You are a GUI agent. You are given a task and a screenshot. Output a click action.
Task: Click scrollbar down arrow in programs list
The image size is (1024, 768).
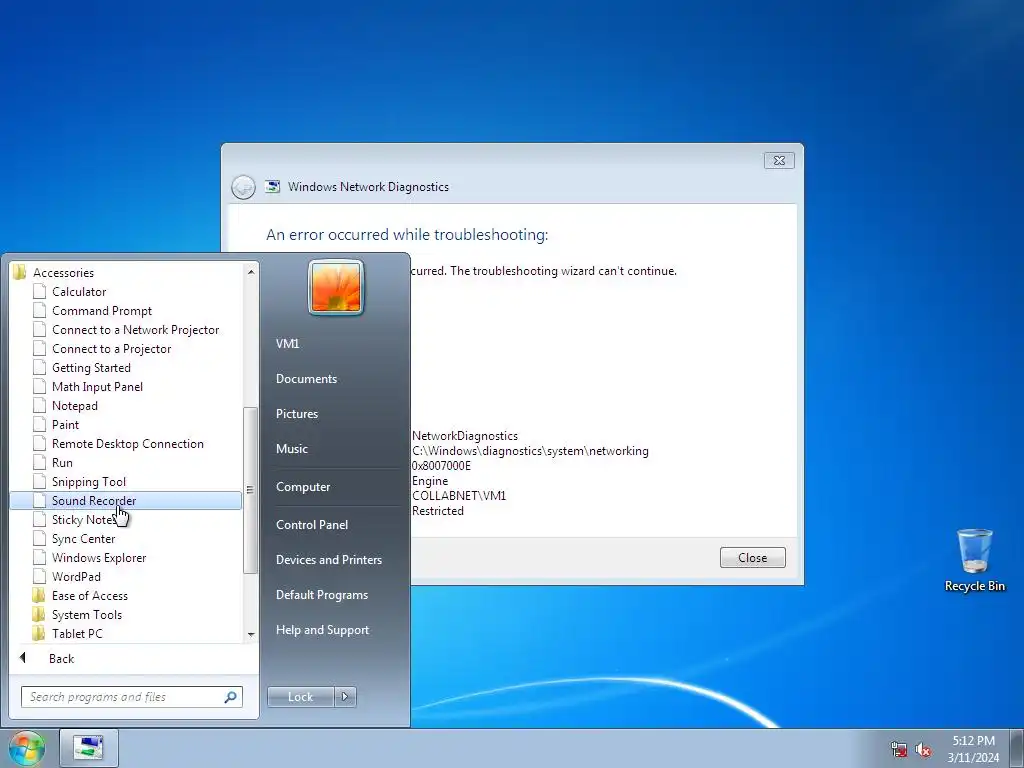point(251,635)
